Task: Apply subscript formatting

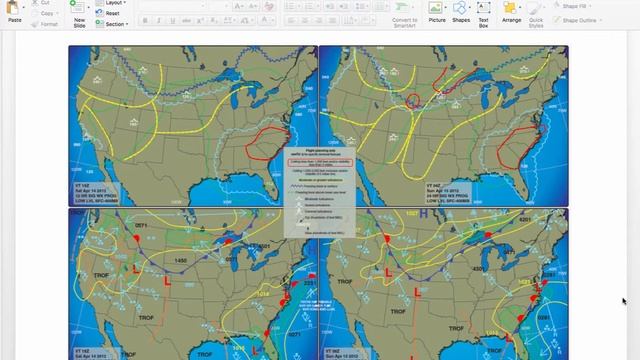Action: pos(213,20)
